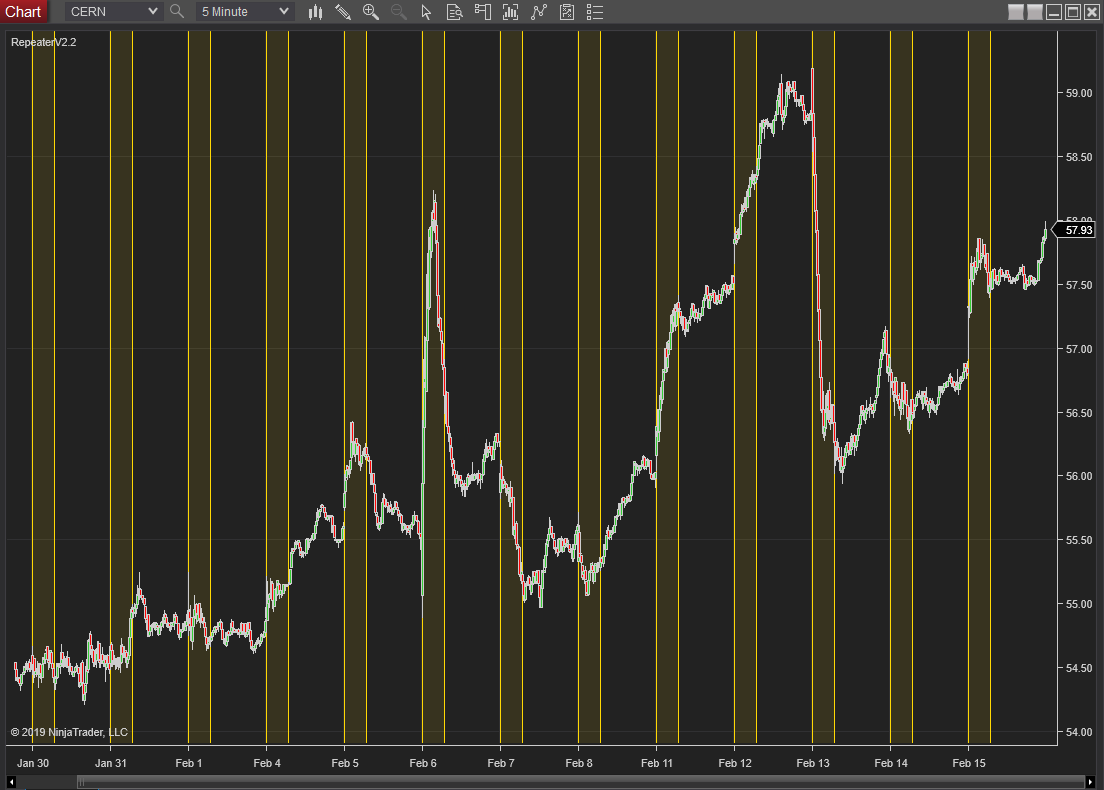Viewport: 1104px width, 790px height.
Task: Open the bar type candlestick icon
Action: pyautogui.click(x=315, y=12)
